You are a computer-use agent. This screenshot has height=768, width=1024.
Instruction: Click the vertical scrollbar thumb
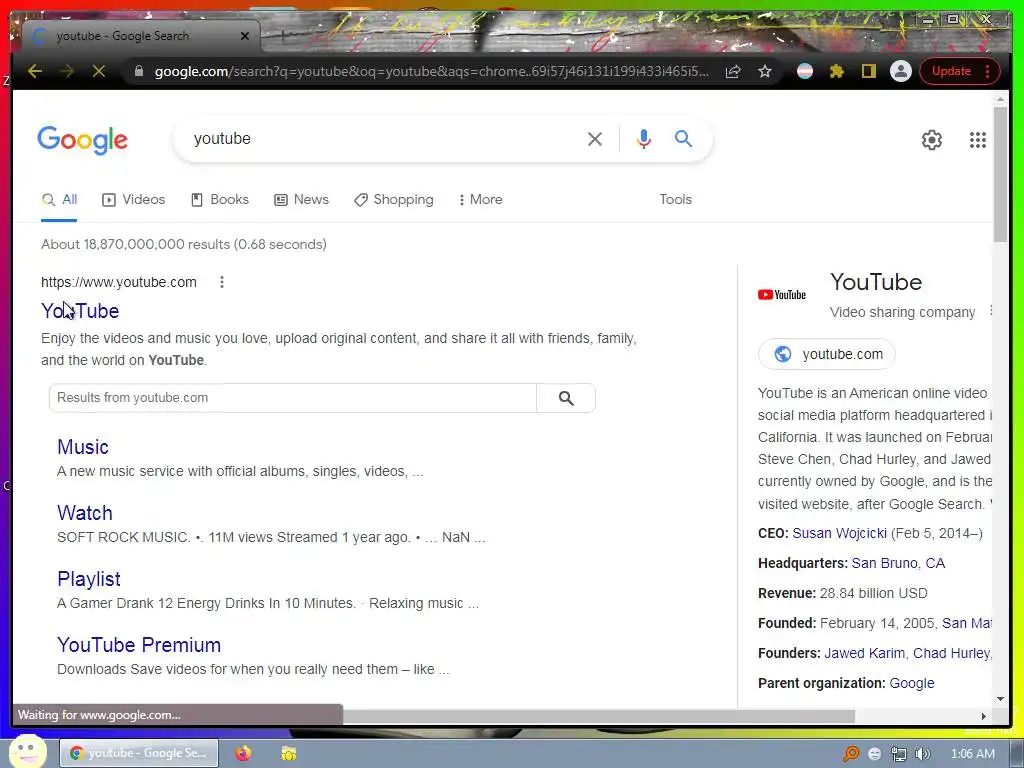point(1000,174)
